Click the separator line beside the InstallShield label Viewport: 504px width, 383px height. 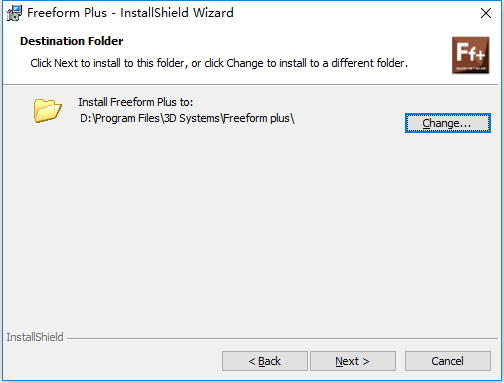(282, 339)
